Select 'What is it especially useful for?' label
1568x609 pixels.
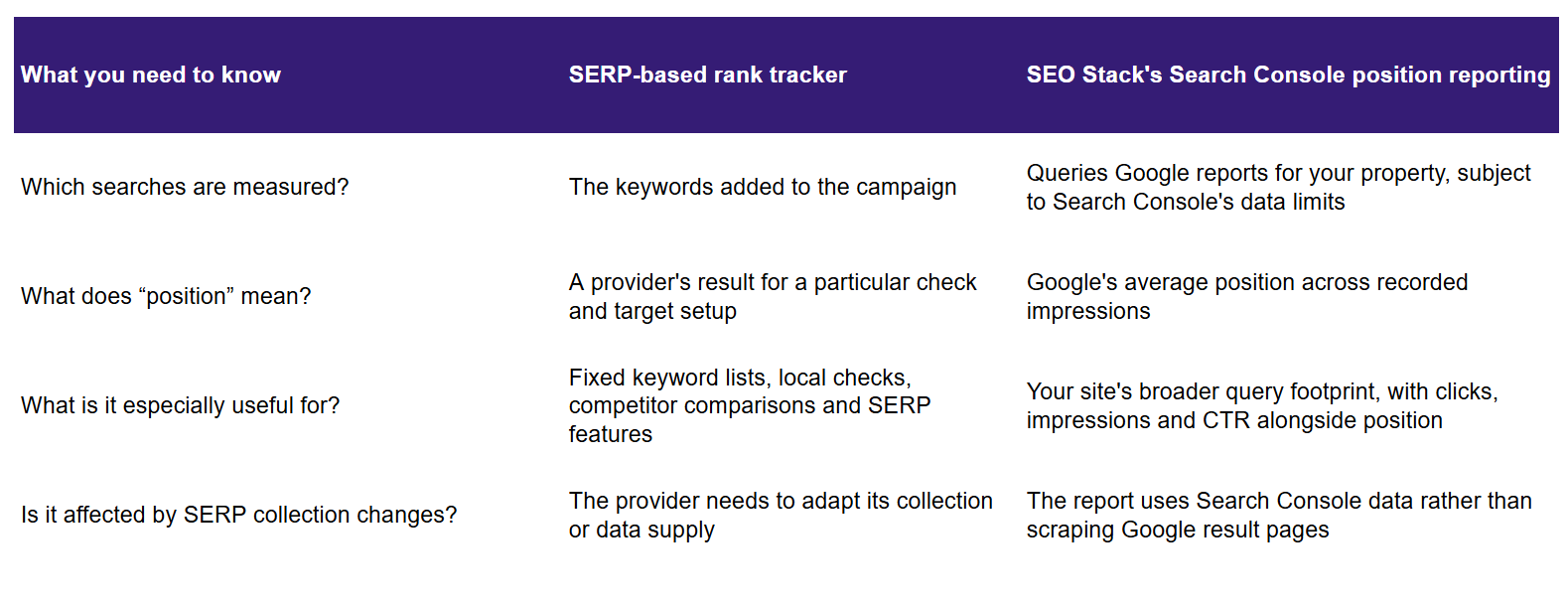(180, 405)
